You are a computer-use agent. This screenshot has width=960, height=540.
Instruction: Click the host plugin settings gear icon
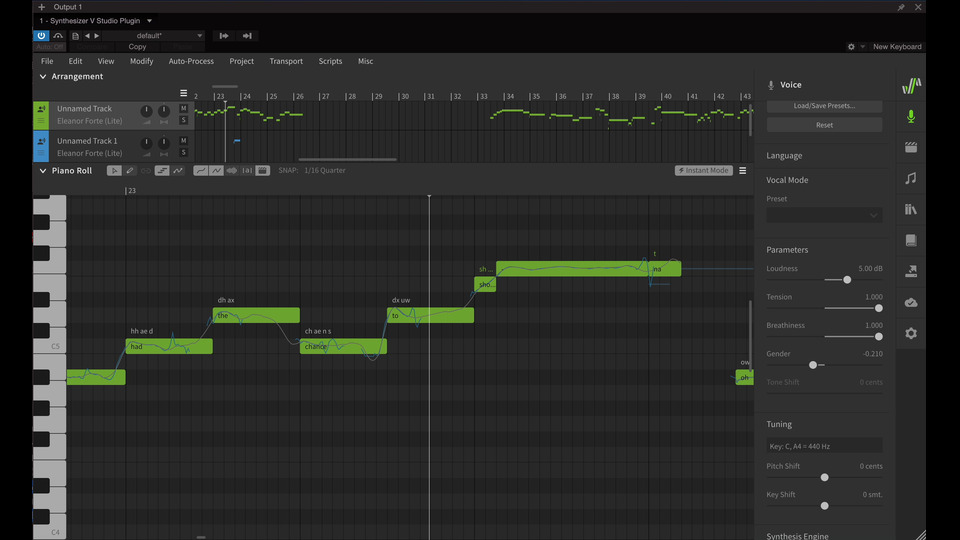[851, 47]
